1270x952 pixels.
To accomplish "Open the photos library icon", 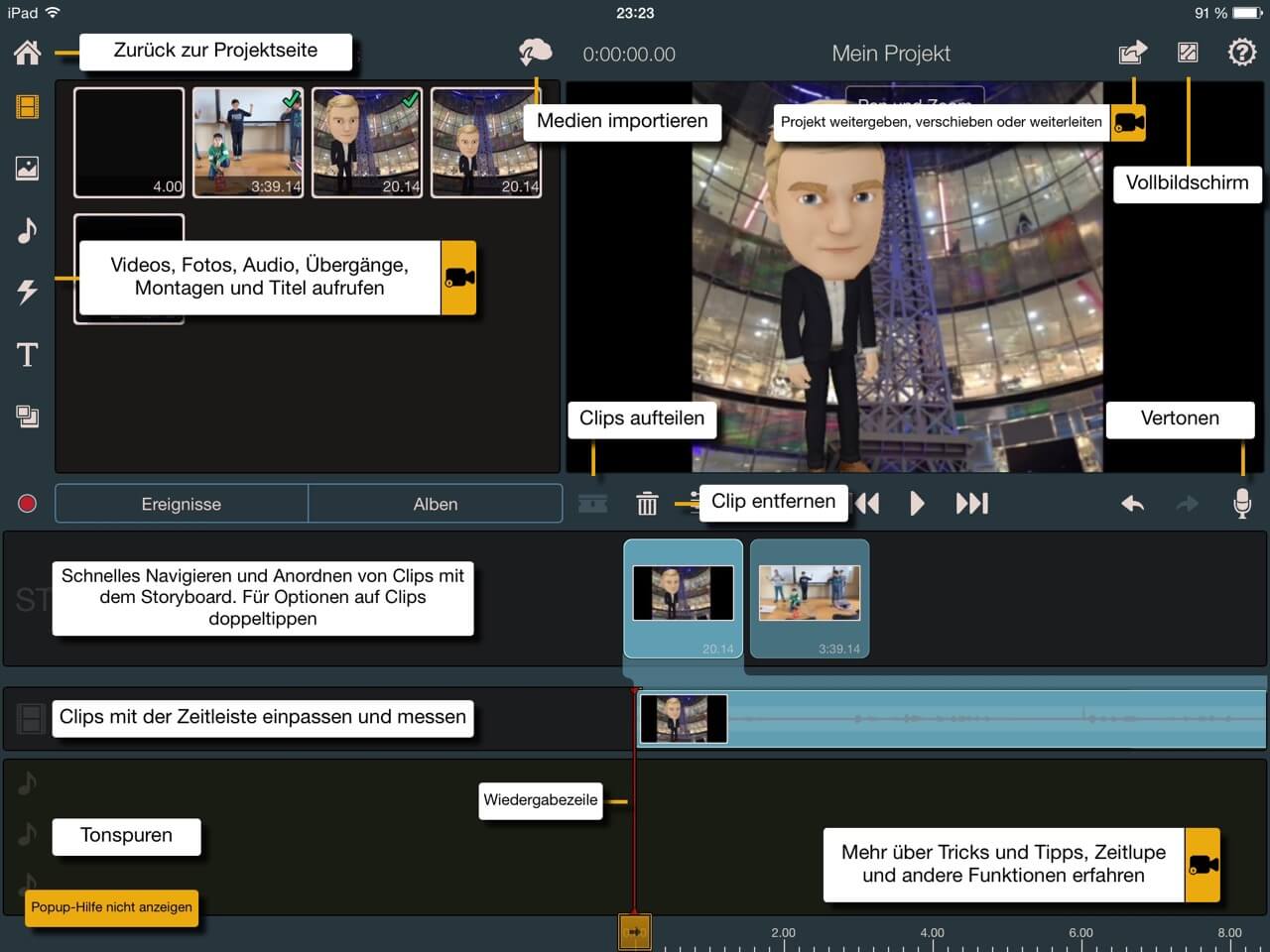I will 28,168.
